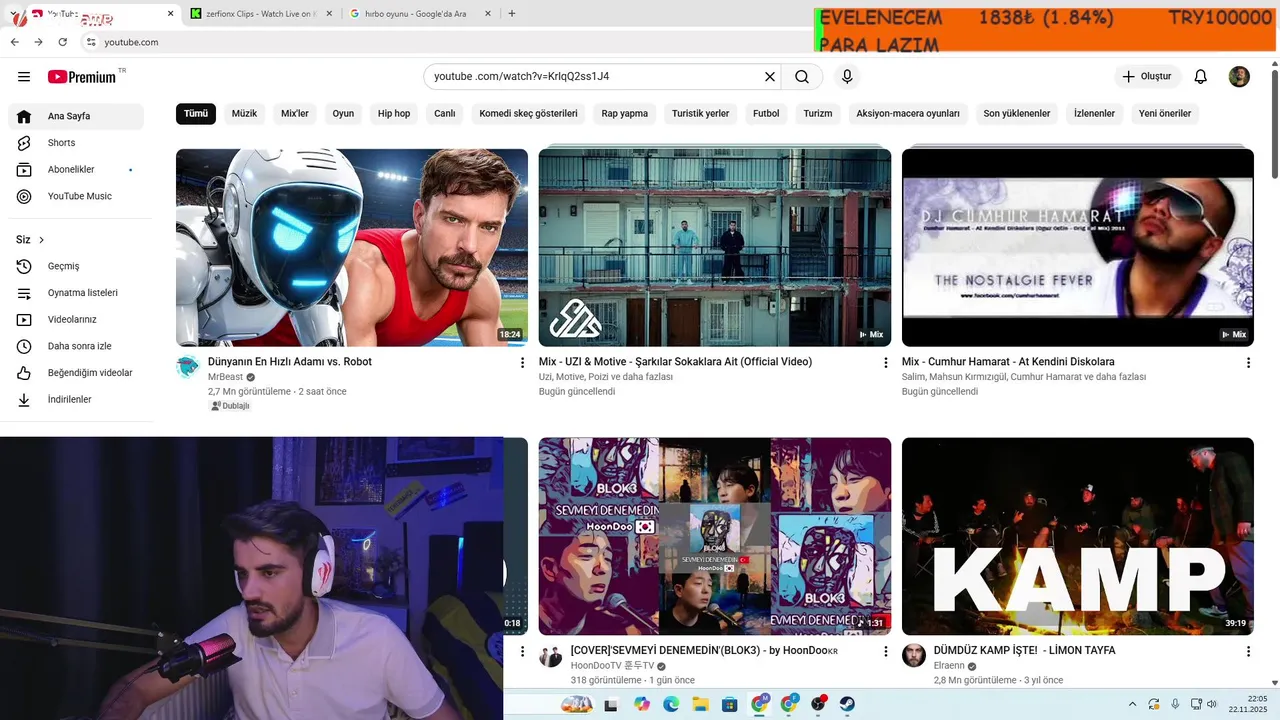Select the Müzik filter chip
The height and width of the screenshot is (720, 1280).
(244, 113)
